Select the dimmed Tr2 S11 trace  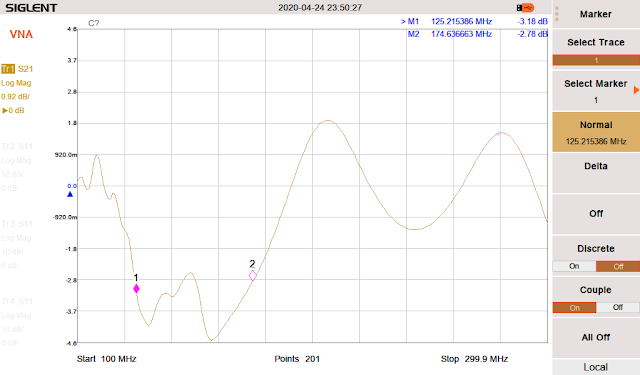coord(17,146)
